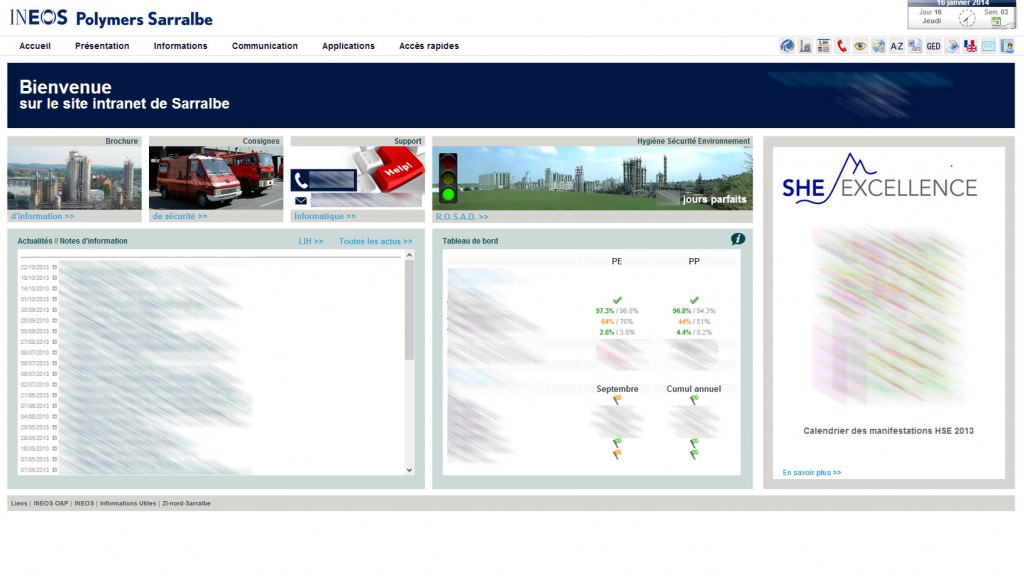Screen dimensions: 1024x582
Task: Click the PP value 96.8% / 94.3%
Action: click(694, 311)
